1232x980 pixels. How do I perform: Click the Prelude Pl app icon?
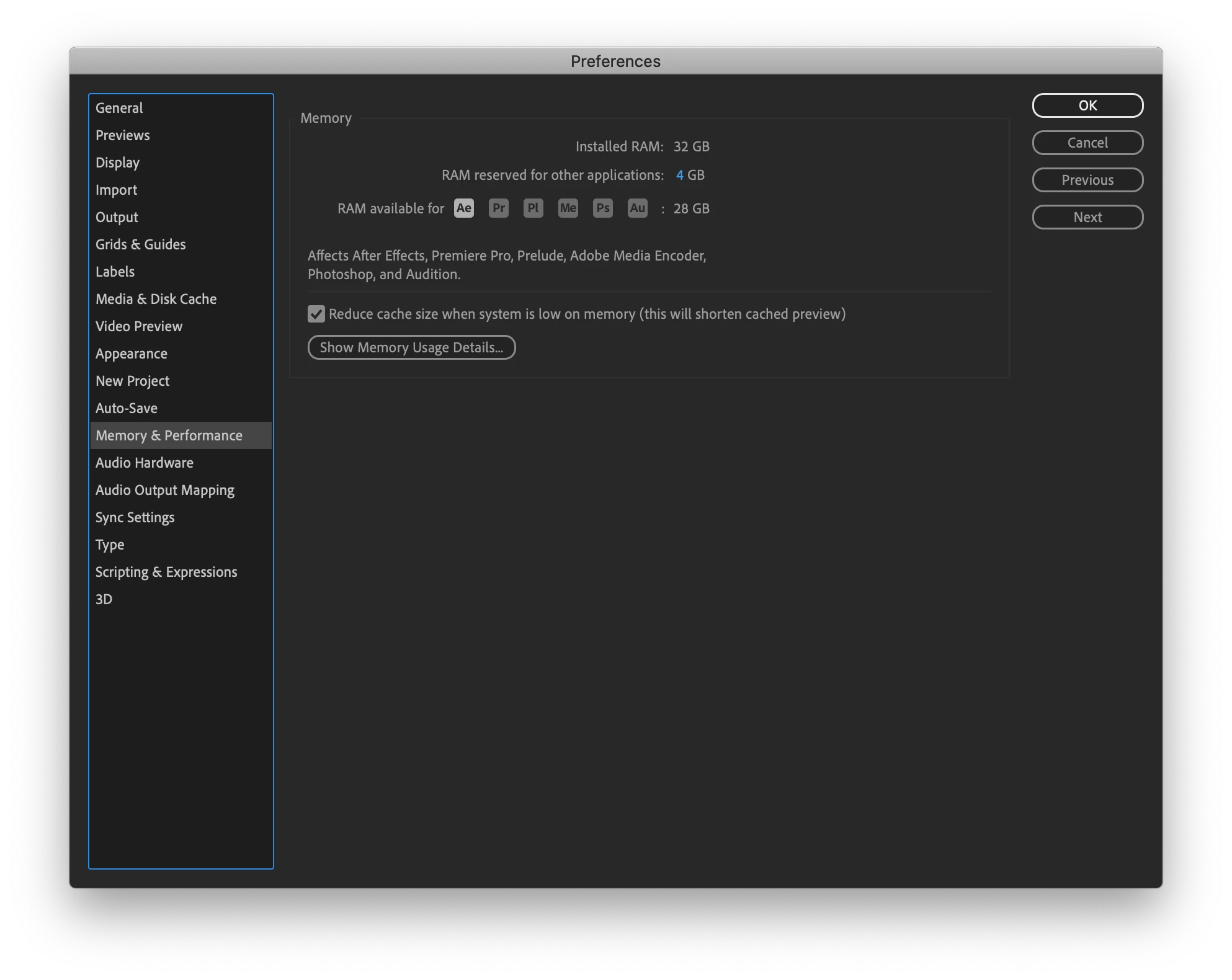tap(533, 208)
